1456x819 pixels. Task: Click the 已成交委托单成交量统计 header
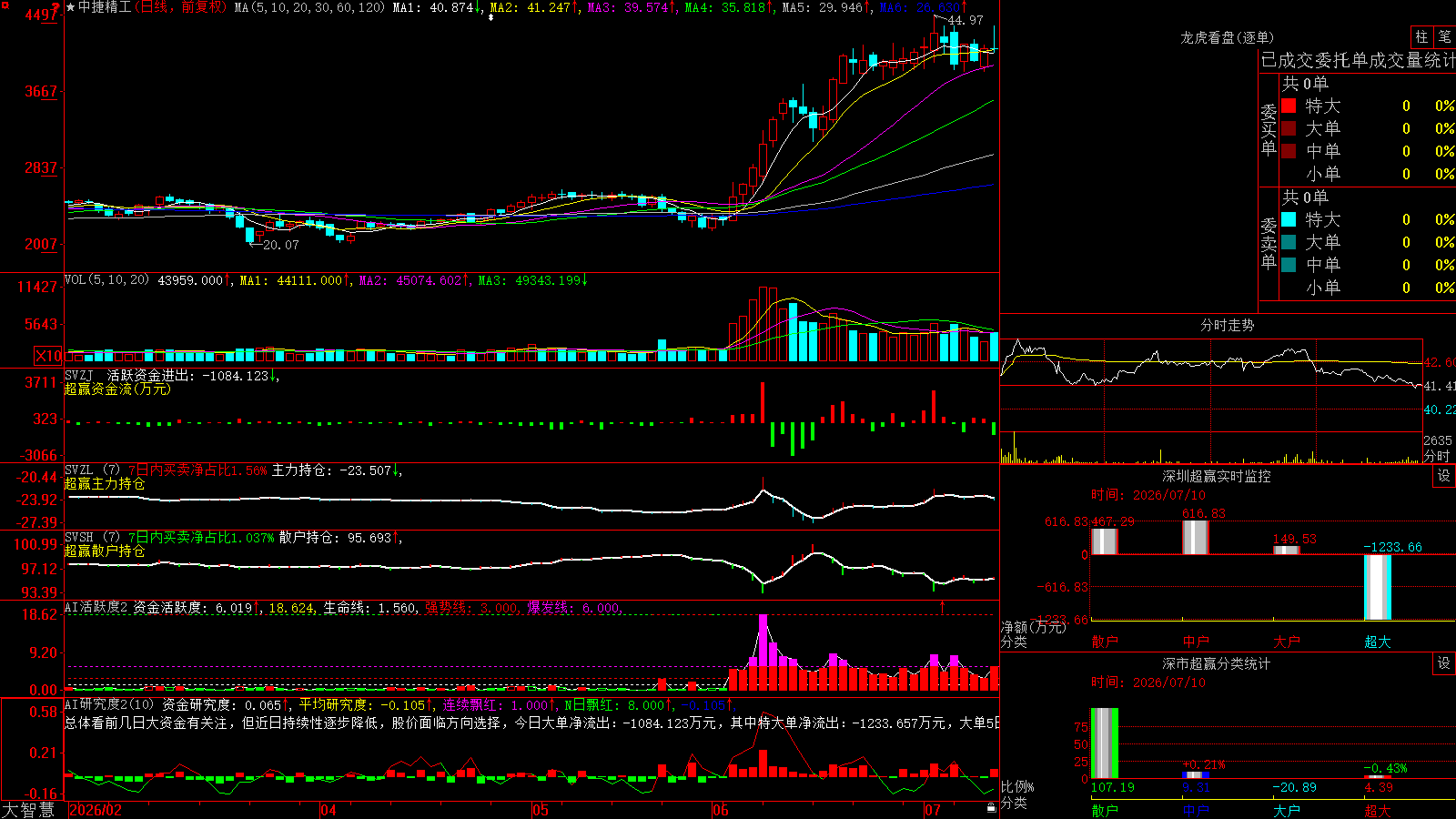pos(1358,60)
